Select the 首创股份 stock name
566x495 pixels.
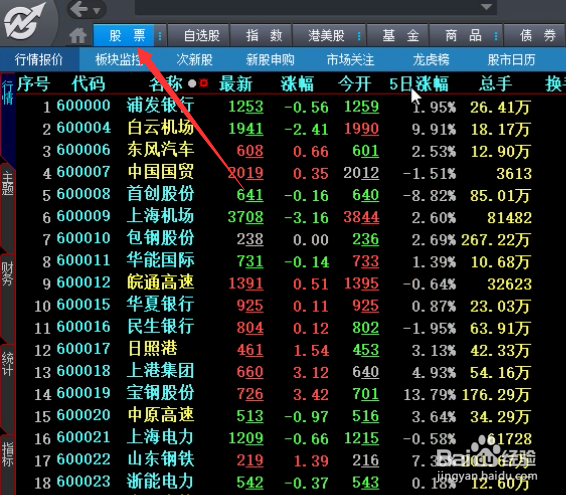tap(160, 194)
